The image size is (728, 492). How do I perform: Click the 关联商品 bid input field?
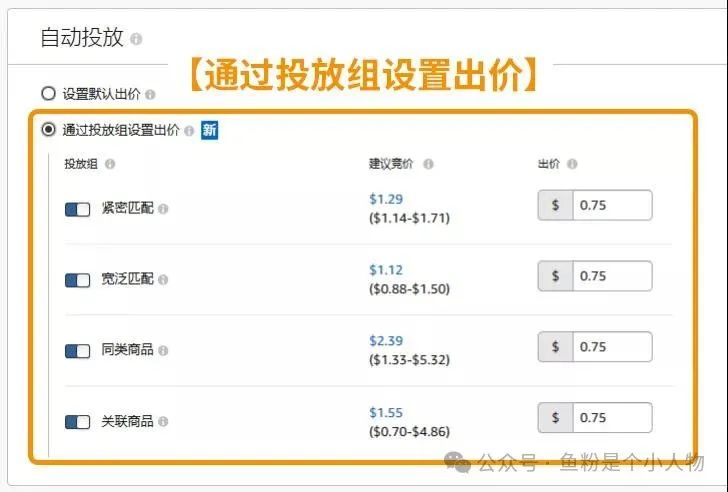pyautogui.click(x=612, y=418)
